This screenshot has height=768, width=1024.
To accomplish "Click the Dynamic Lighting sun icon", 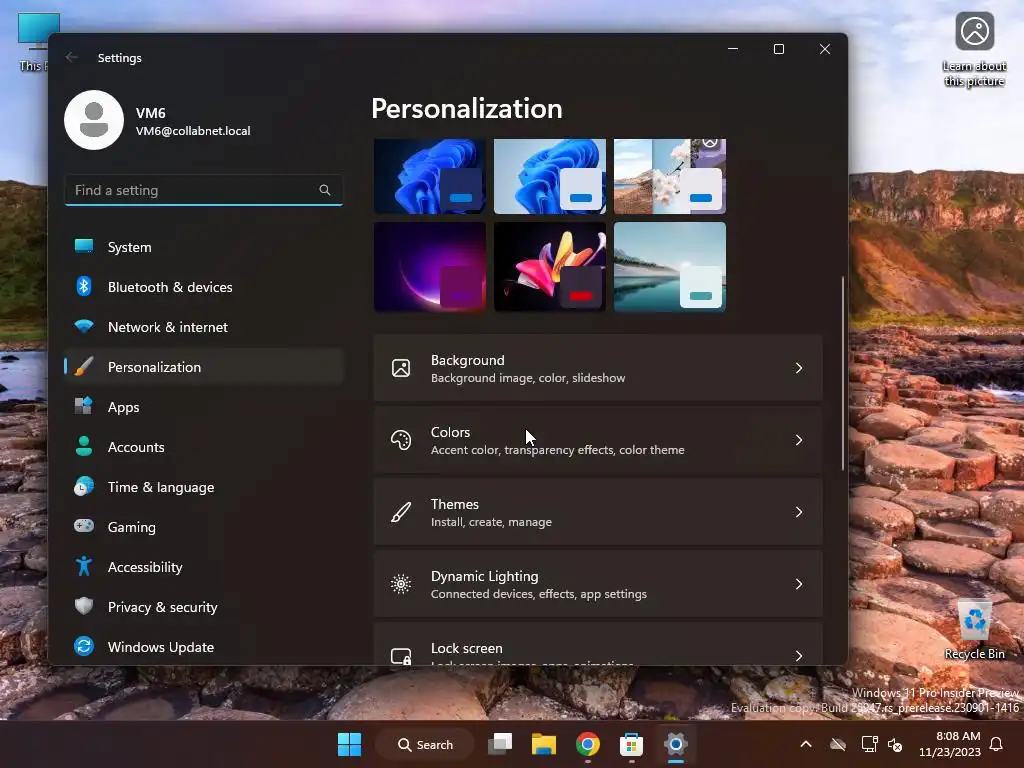I will click(x=401, y=584).
